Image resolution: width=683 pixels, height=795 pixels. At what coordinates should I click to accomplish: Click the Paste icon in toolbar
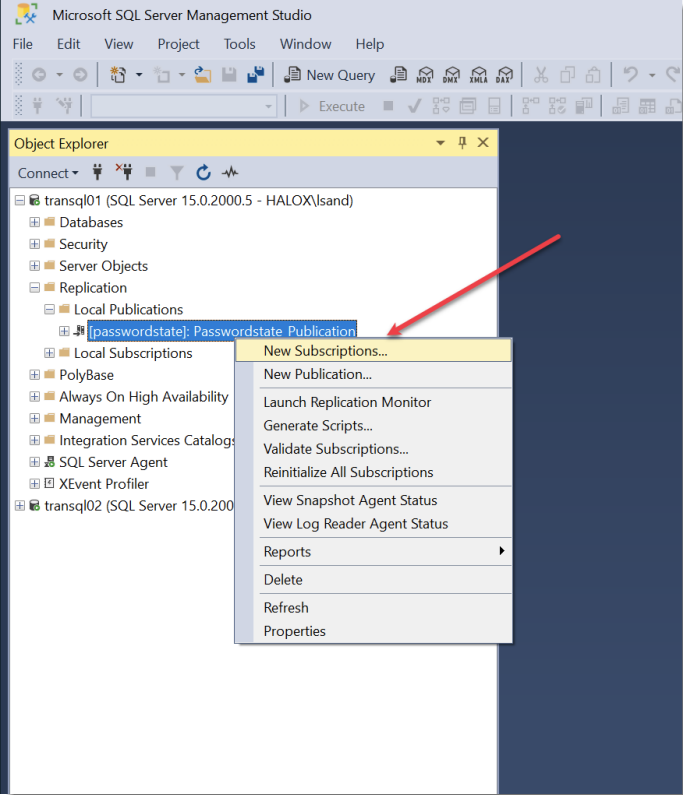click(x=593, y=75)
